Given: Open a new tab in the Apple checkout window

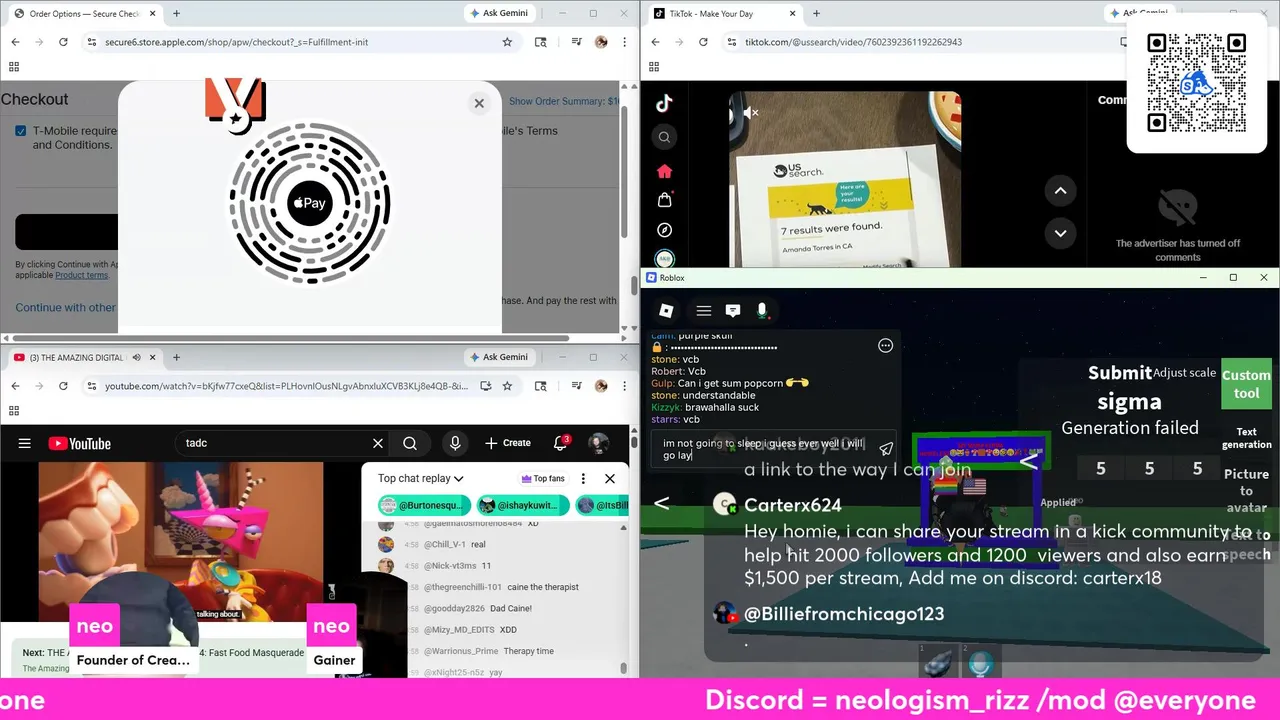Looking at the screenshot, I should [x=176, y=13].
